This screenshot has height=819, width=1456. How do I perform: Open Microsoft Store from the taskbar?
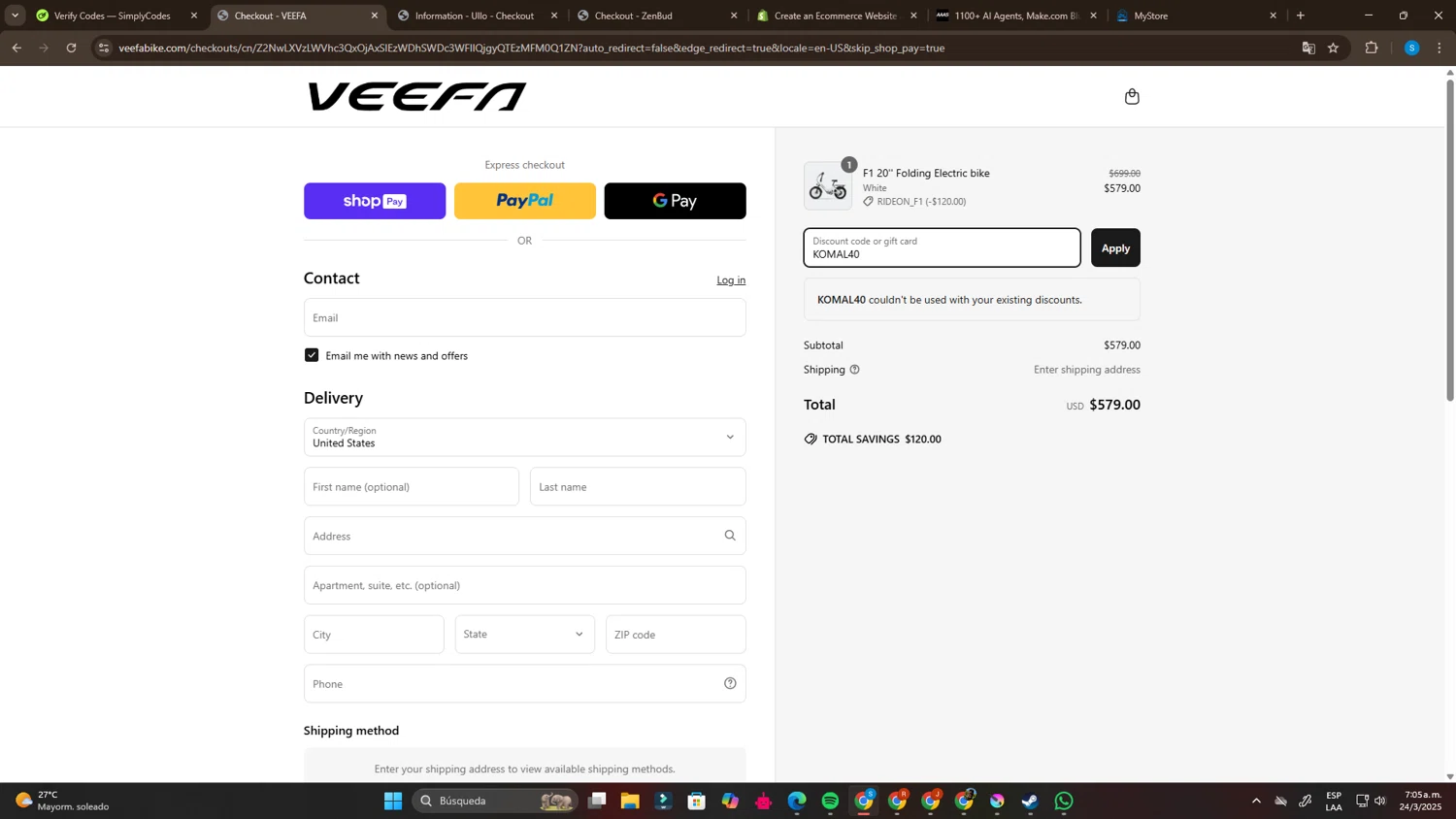[x=696, y=801]
